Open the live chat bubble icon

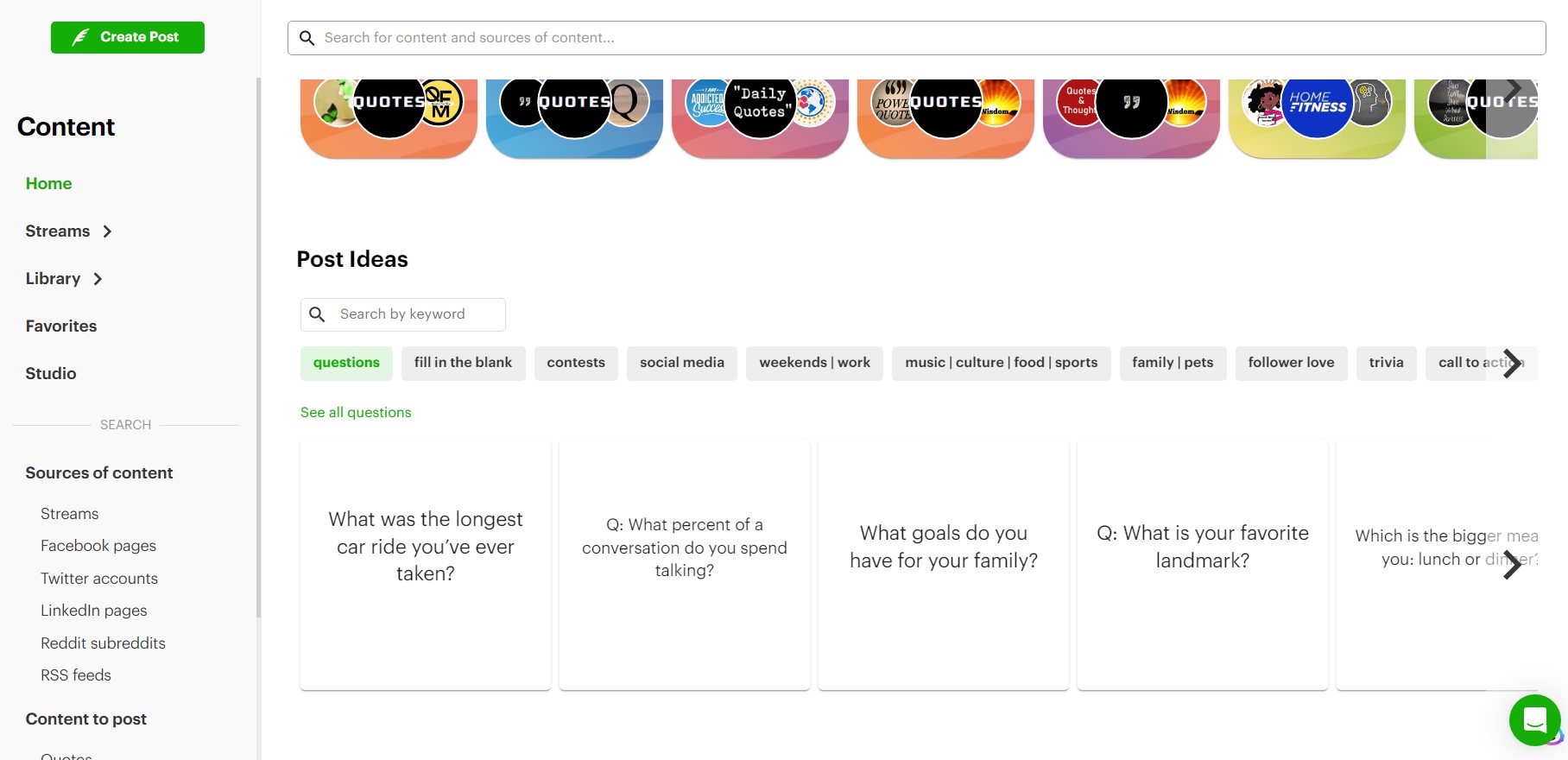point(1534,719)
